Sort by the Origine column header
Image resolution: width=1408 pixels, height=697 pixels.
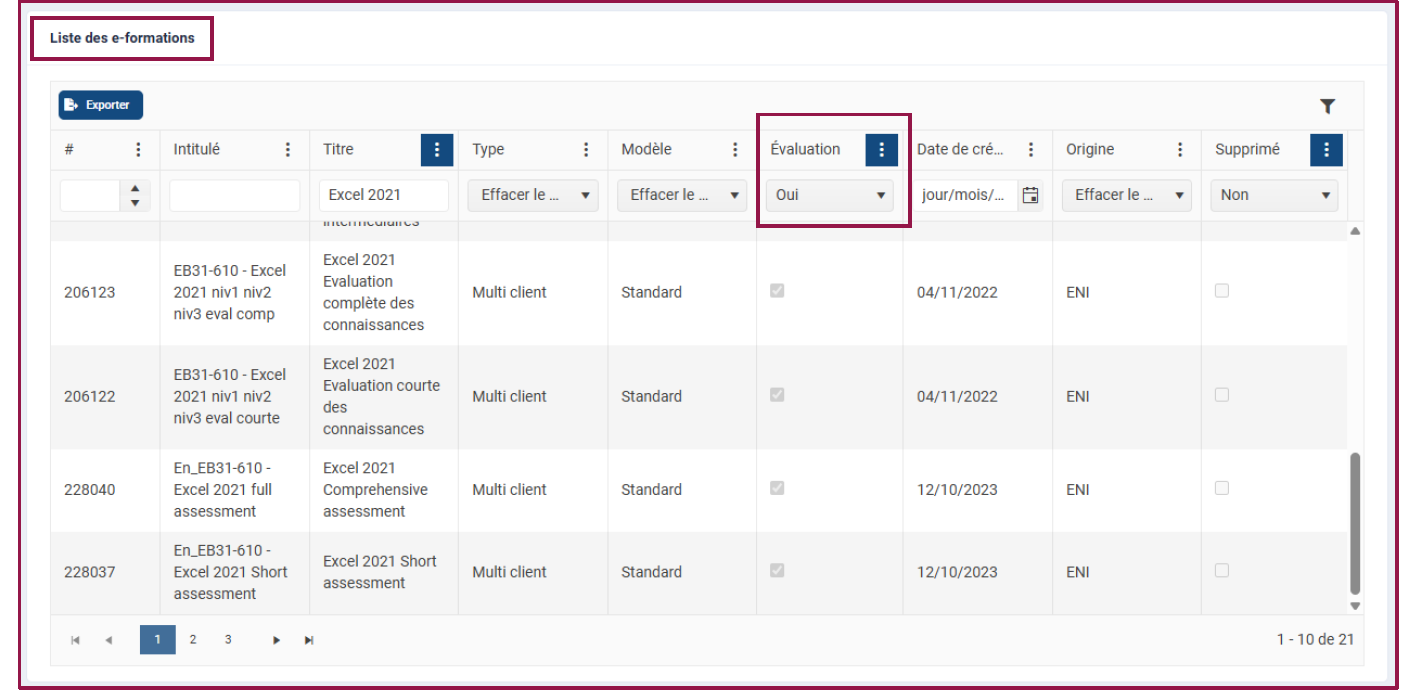coord(1090,149)
